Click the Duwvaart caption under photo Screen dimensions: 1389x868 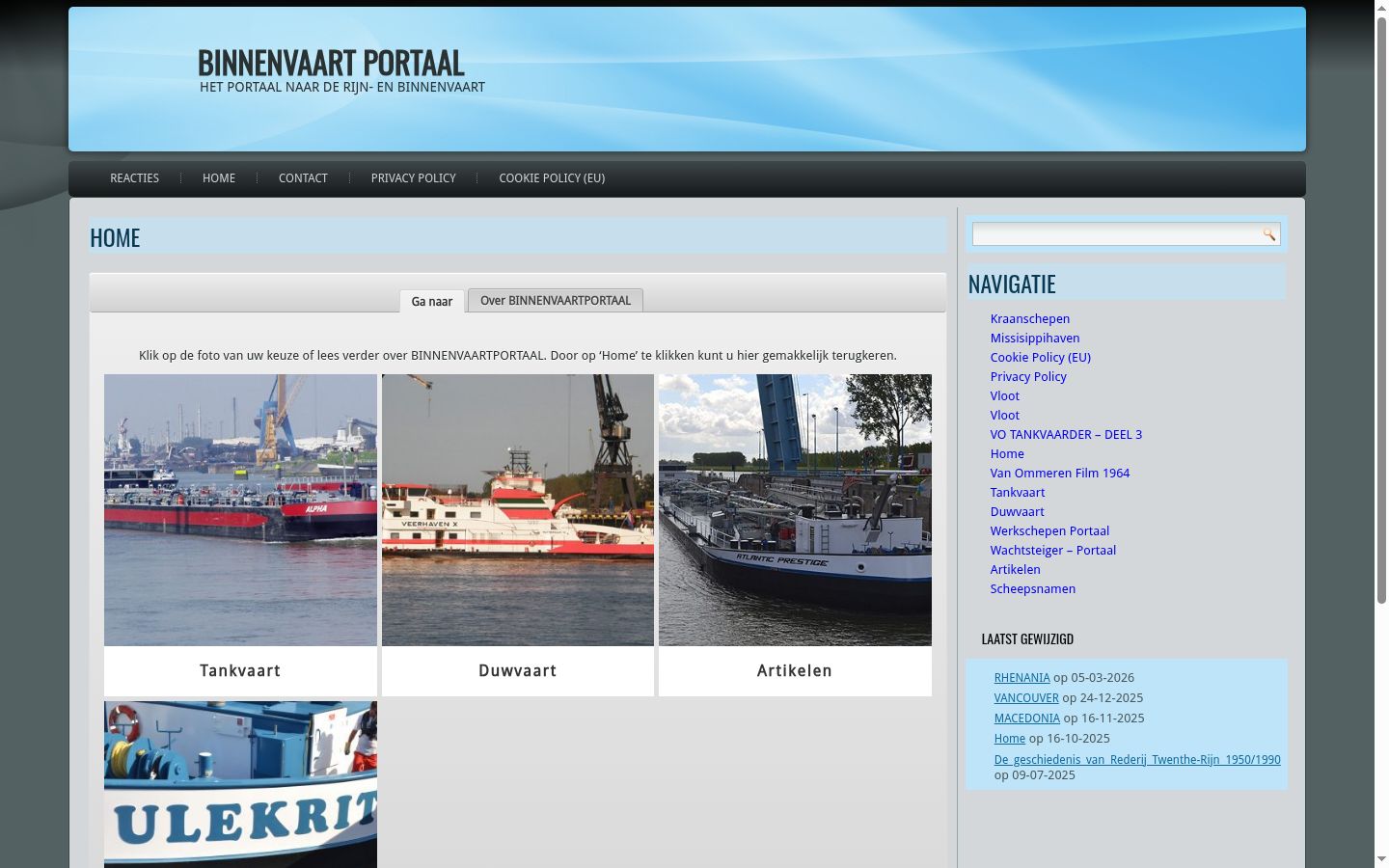(x=518, y=670)
